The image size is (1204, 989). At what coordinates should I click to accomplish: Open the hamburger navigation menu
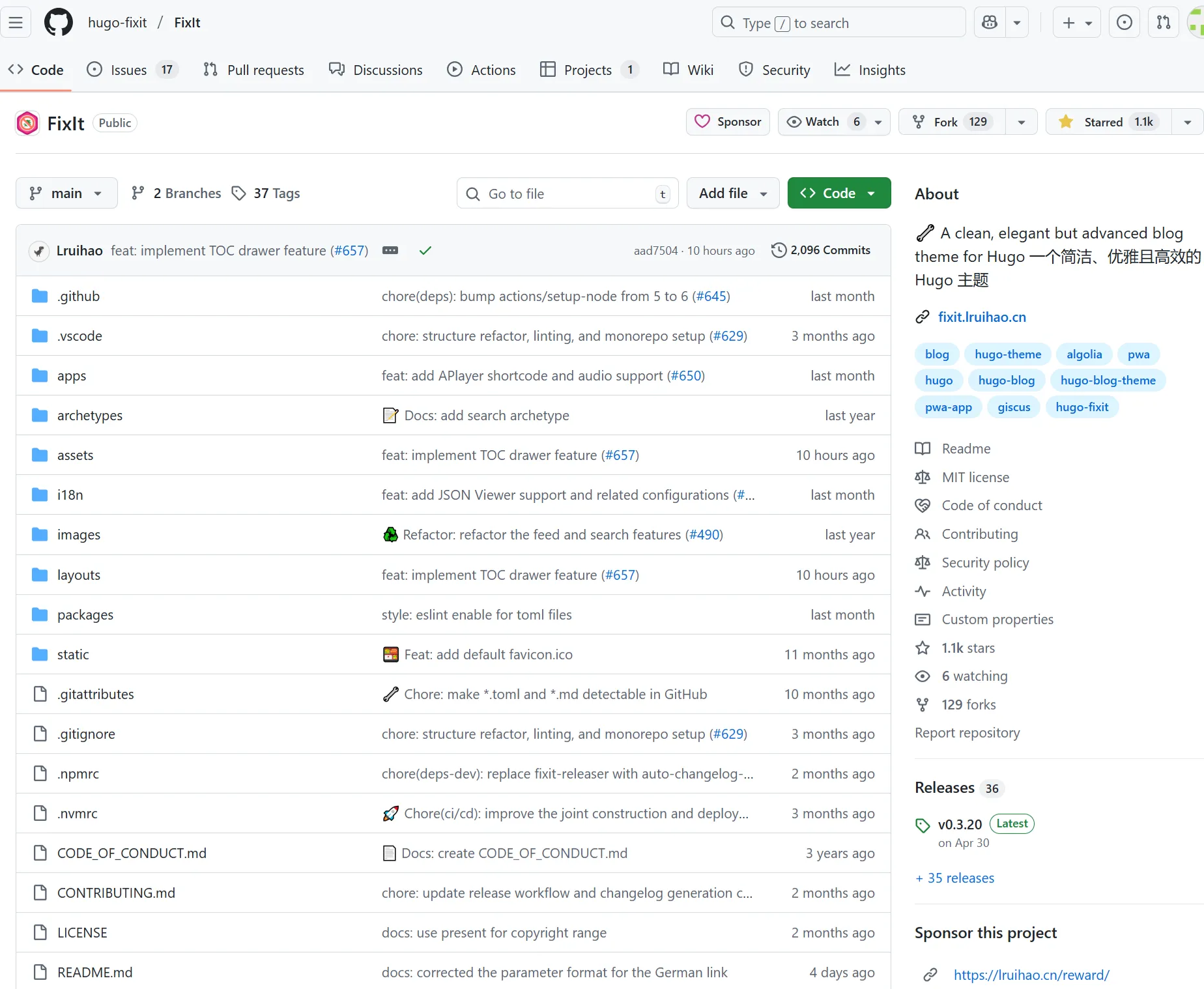click(x=16, y=23)
